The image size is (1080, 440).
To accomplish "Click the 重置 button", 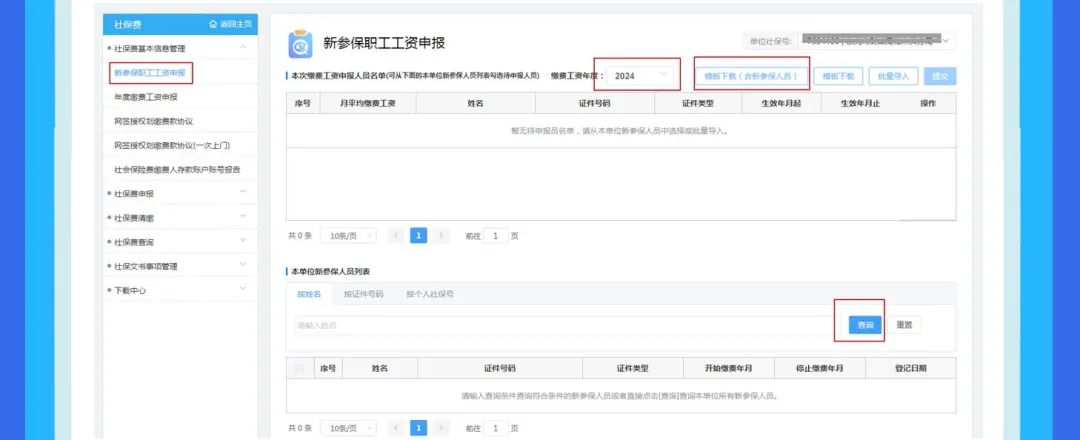I will click(x=904, y=325).
